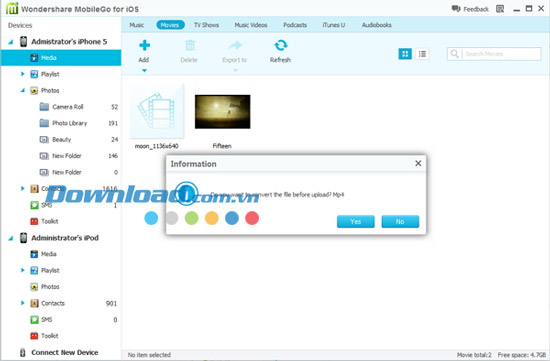Click the Movie total:2 status text
The width and height of the screenshot is (550, 361).
(x=474, y=355)
